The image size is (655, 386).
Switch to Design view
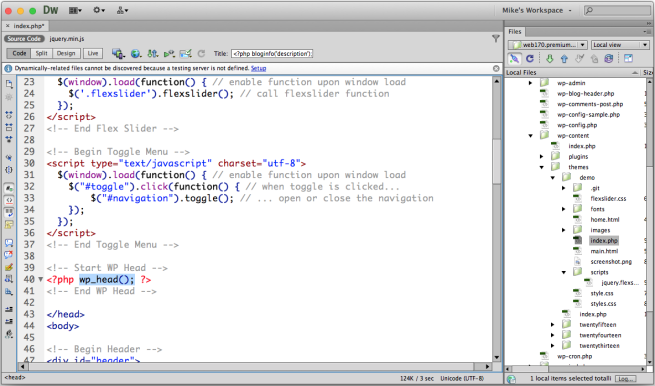click(x=66, y=53)
